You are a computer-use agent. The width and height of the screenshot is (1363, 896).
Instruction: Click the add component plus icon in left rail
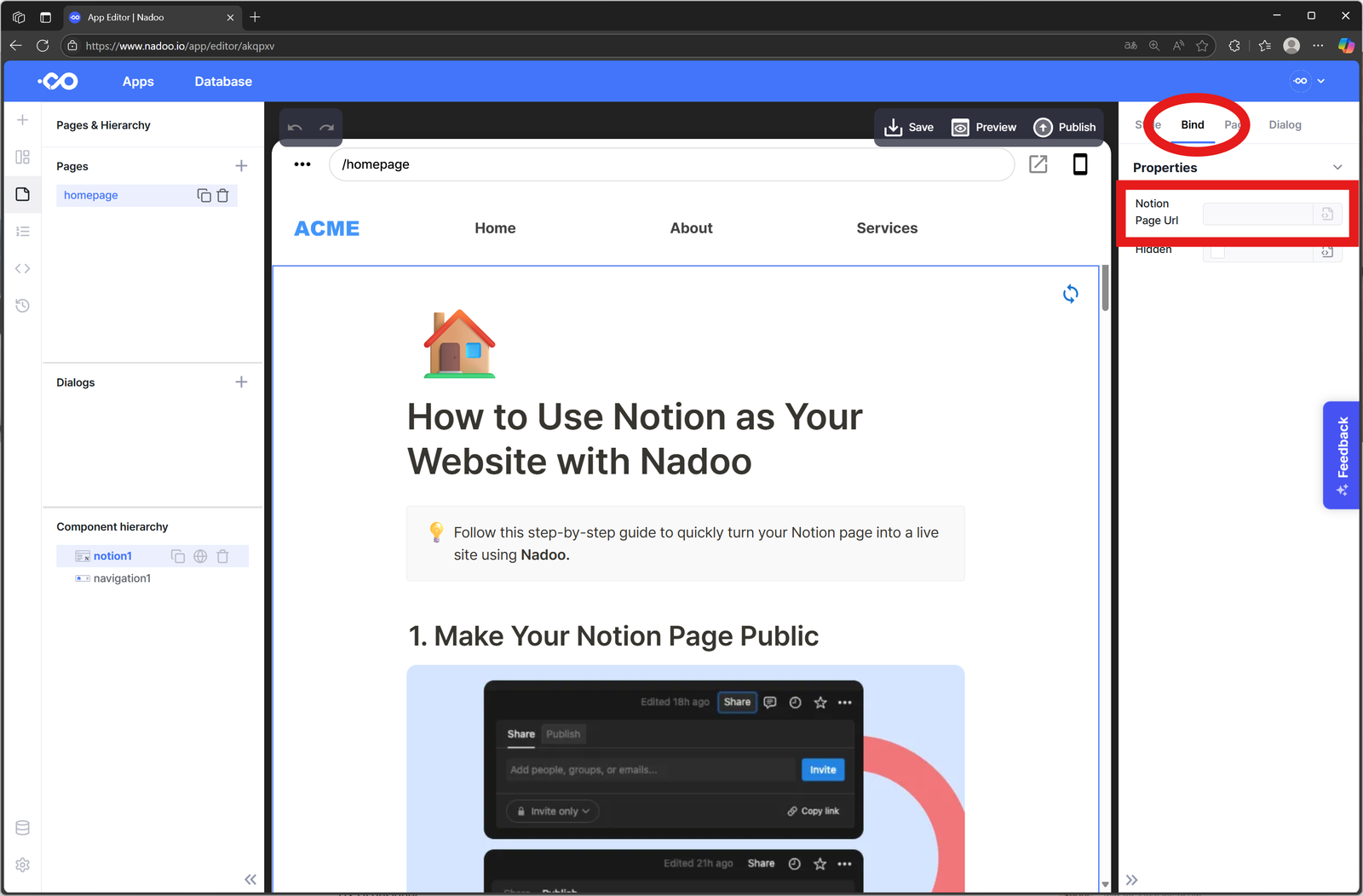click(x=22, y=120)
